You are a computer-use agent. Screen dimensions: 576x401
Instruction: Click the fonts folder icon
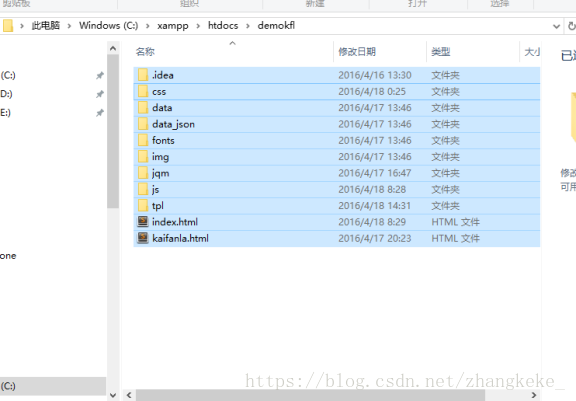[x=143, y=140]
